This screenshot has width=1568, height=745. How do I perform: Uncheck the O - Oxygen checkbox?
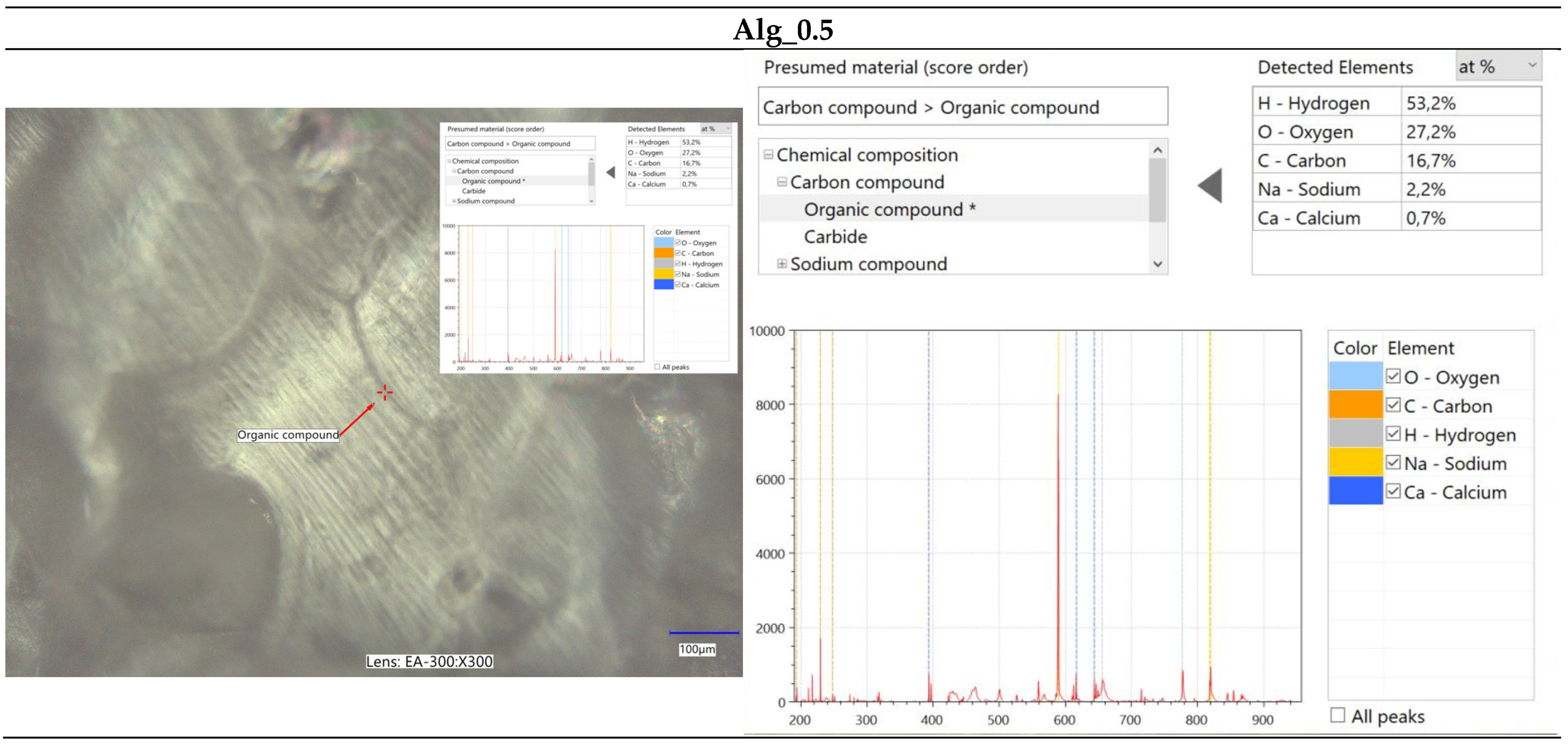click(1393, 376)
